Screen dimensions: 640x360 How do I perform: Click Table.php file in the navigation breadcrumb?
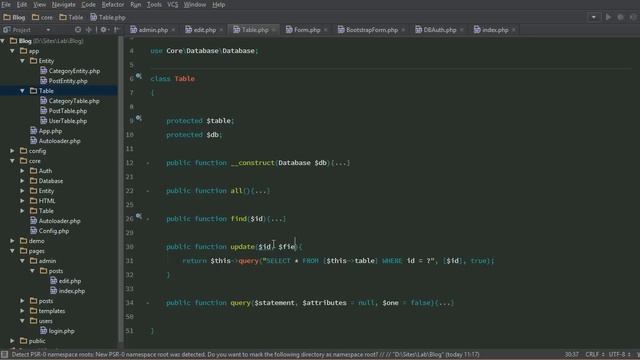108,17
